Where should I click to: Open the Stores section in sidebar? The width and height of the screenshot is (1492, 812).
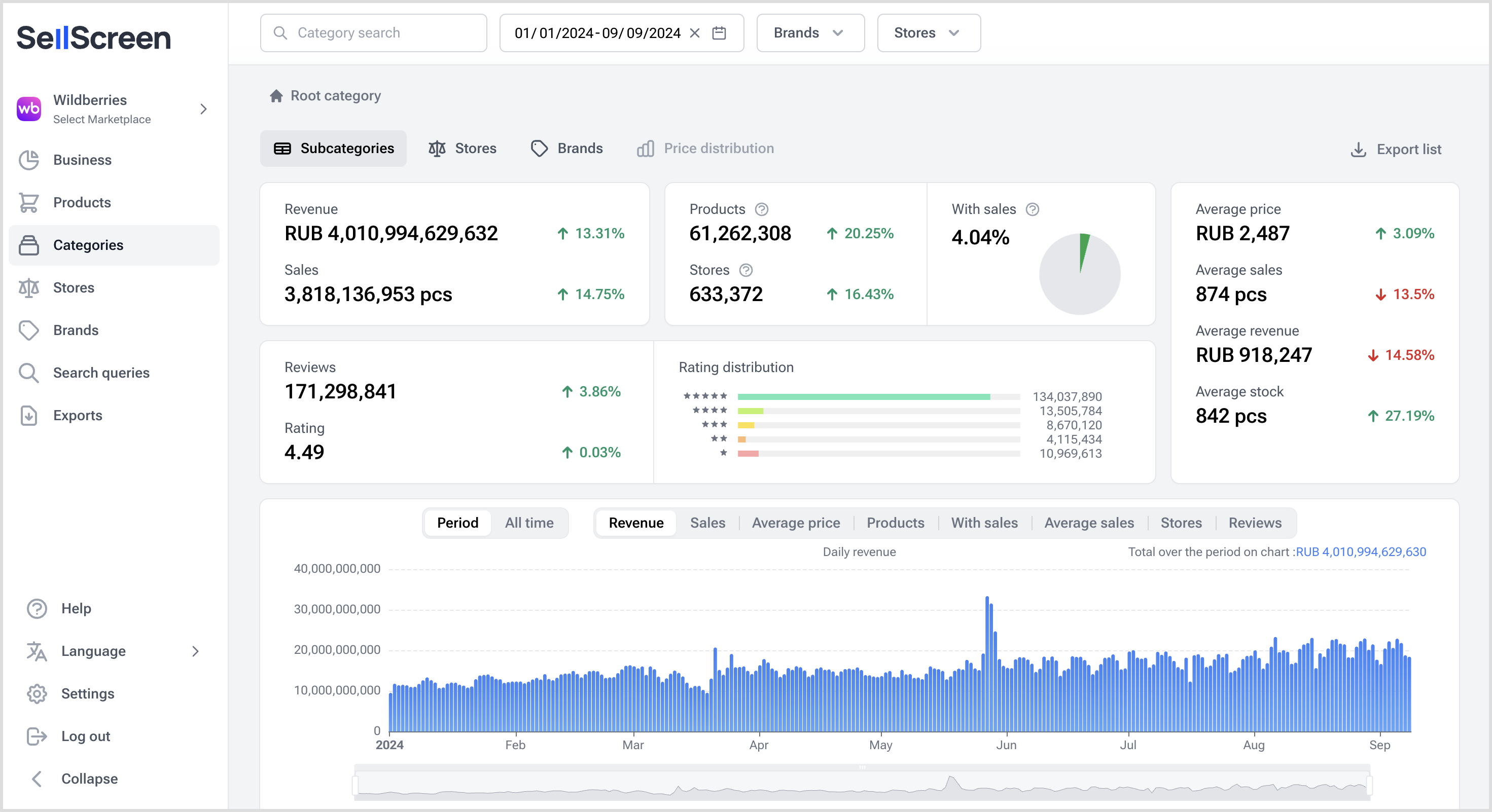[74, 287]
